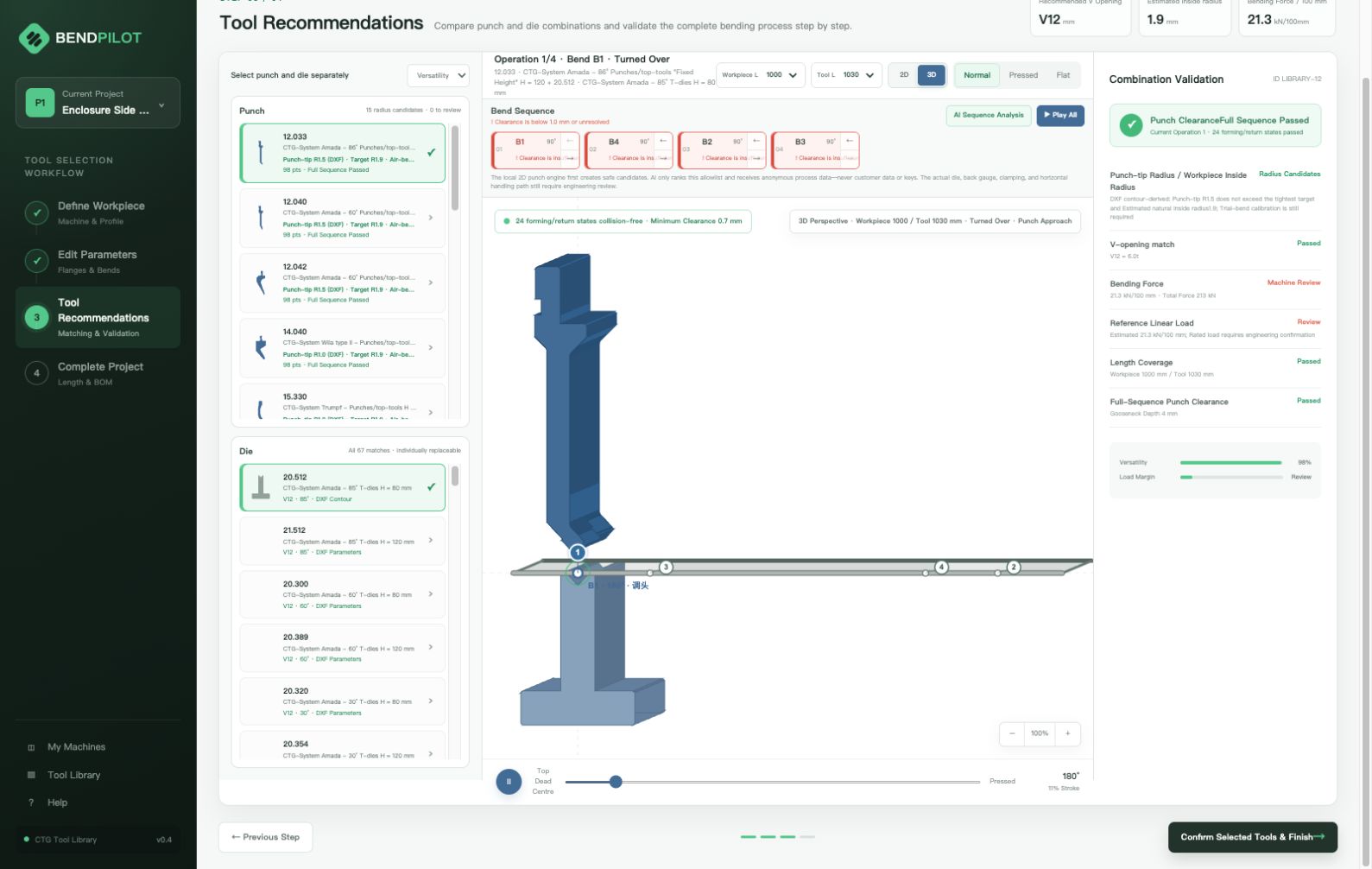Select the B2 bend sequence card
The height and width of the screenshot is (869, 1372).
[722, 150]
